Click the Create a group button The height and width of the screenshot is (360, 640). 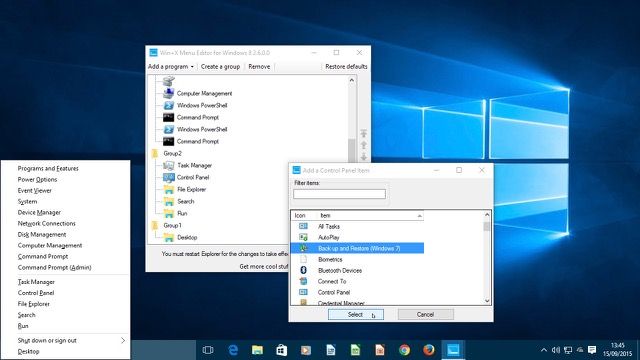(220, 67)
